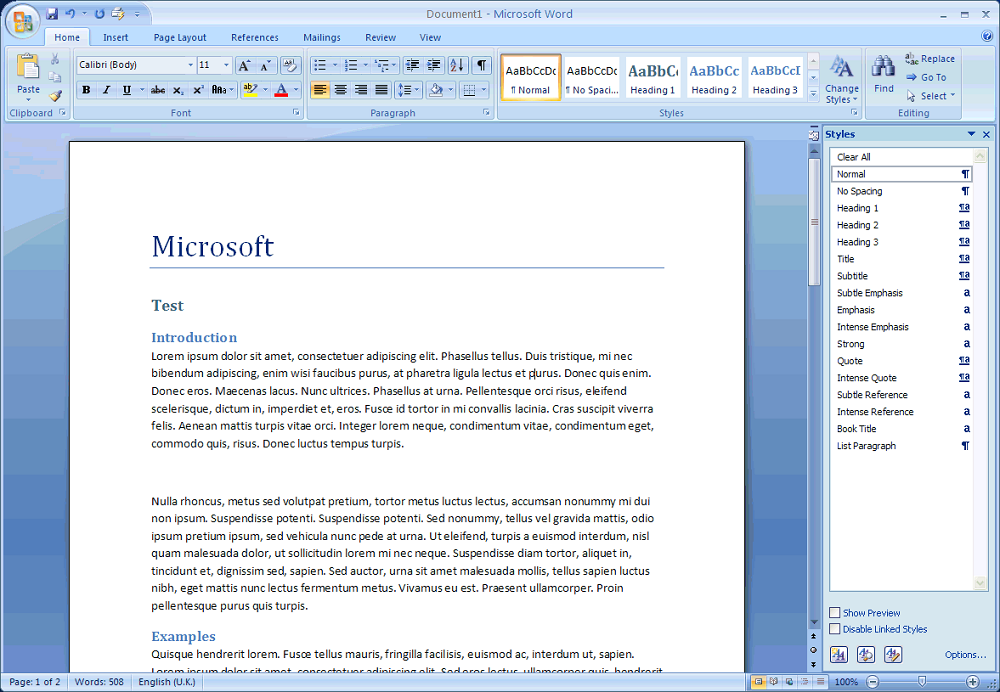Apply superscript formatting
Screen dimensions: 1000x692
(x=198, y=90)
